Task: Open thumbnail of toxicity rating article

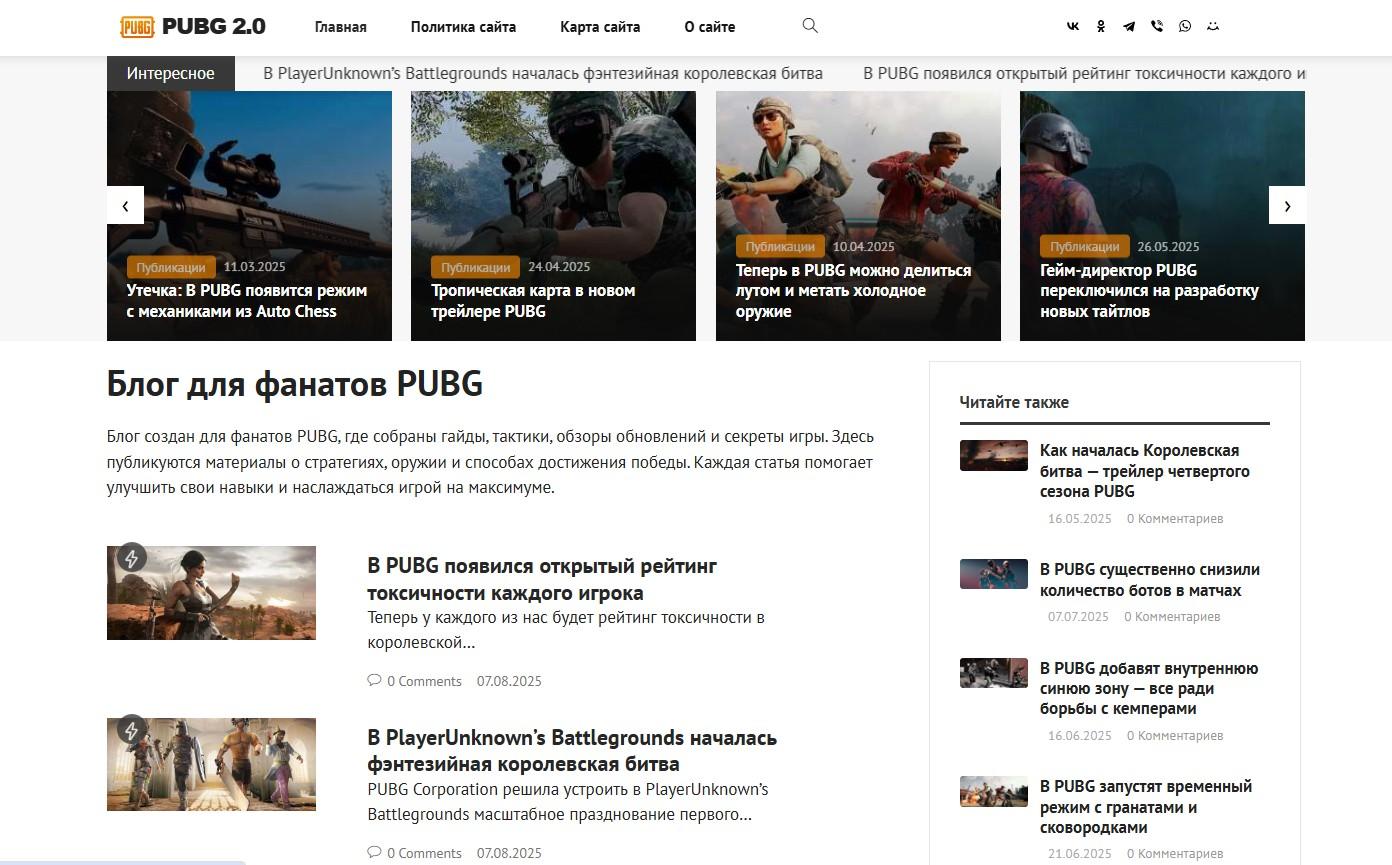Action: (x=211, y=593)
